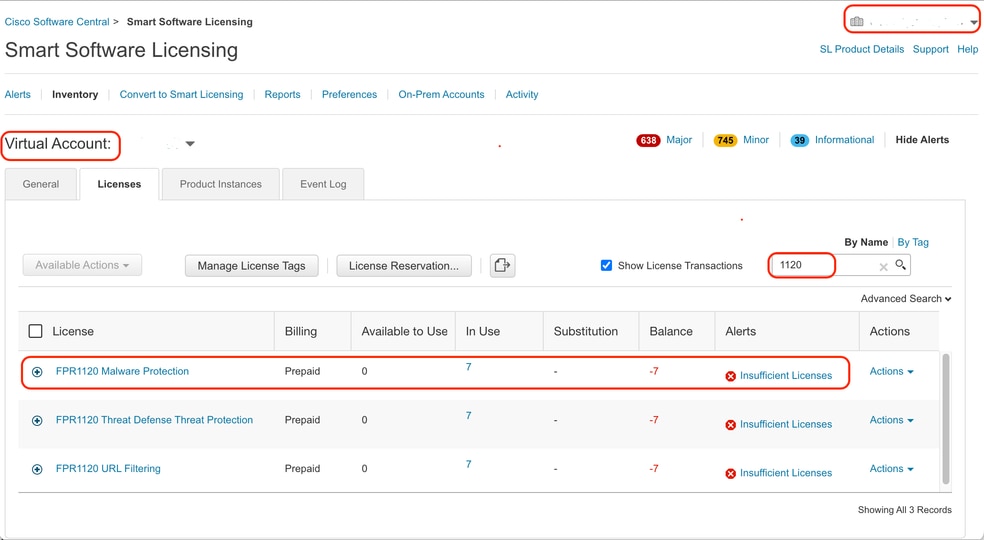Open the FPR1120 URL Filtering license link
Image resolution: width=984 pixels, height=540 pixels.
(x=108, y=468)
